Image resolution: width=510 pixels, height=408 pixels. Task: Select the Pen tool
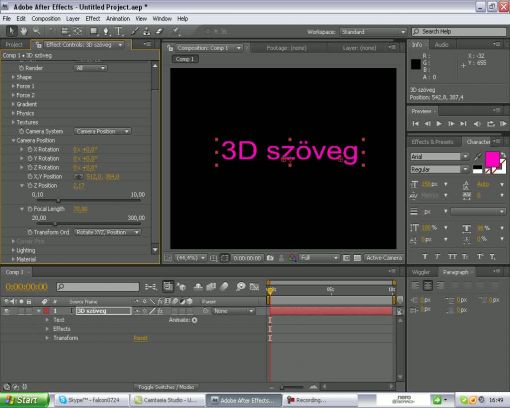tap(106, 31)
